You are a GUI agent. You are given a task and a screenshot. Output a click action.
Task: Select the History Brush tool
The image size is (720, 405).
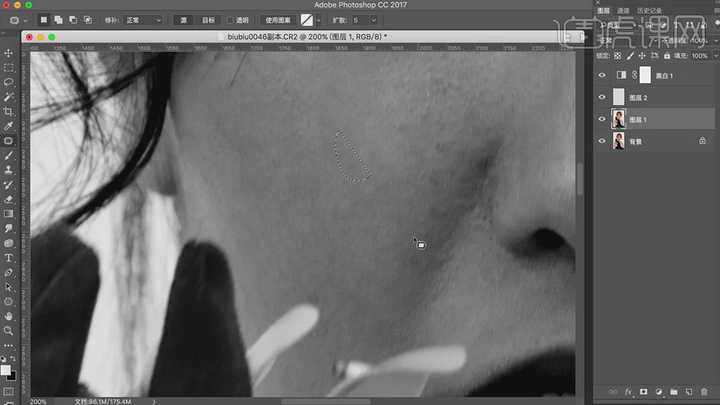click(8, 185)
